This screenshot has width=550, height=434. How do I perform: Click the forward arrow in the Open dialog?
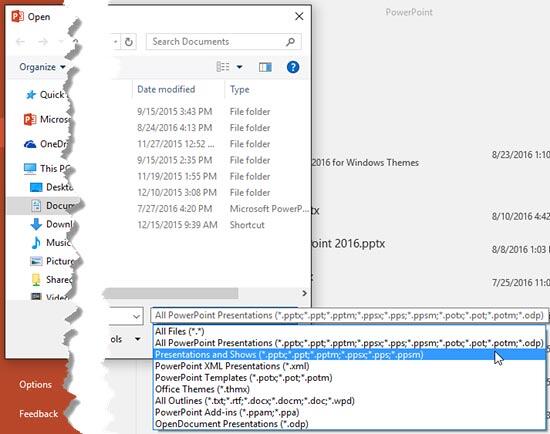pyautogui.click(x=43, y=42)
